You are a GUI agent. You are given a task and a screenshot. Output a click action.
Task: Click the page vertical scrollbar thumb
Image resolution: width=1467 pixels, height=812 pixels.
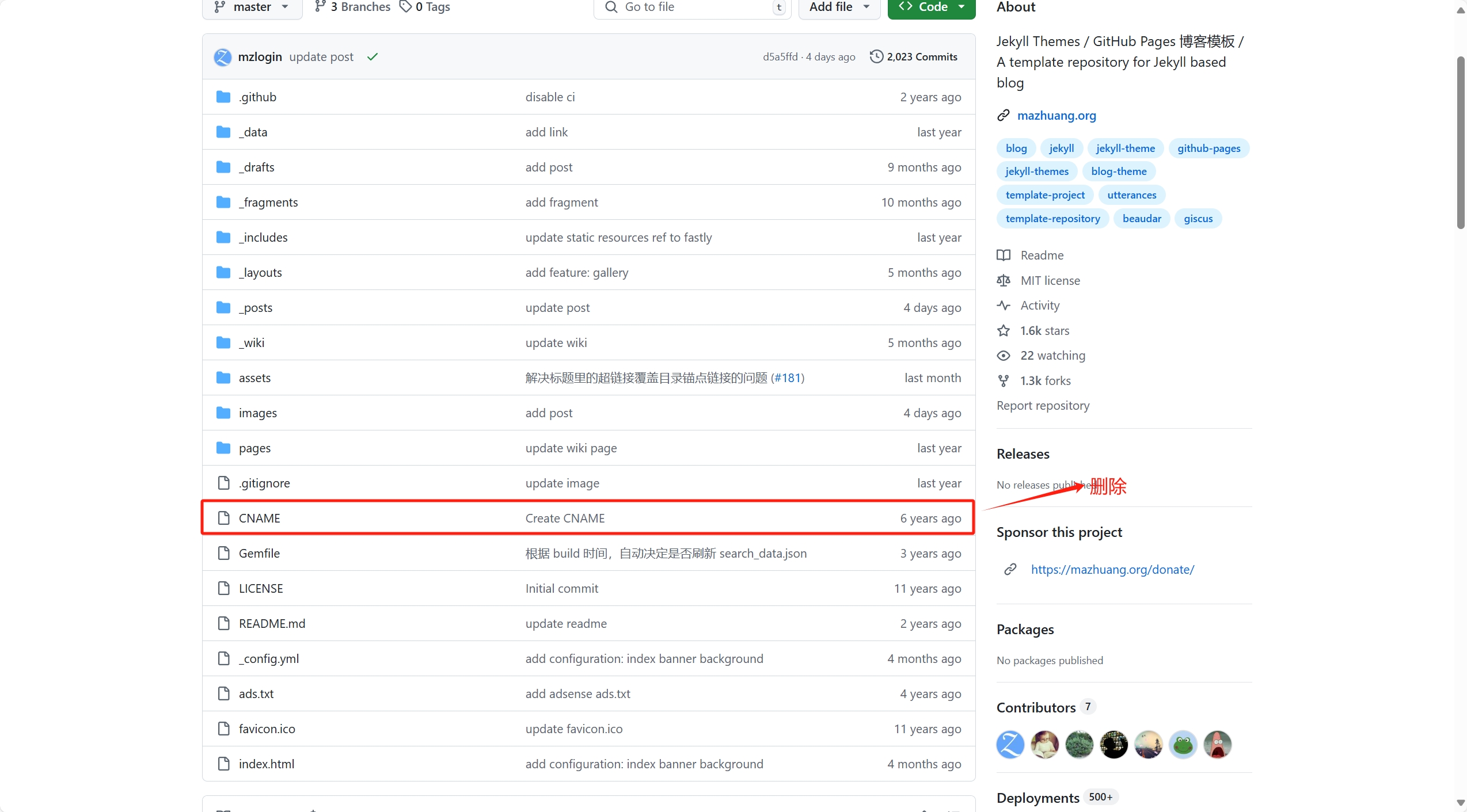1461,143
